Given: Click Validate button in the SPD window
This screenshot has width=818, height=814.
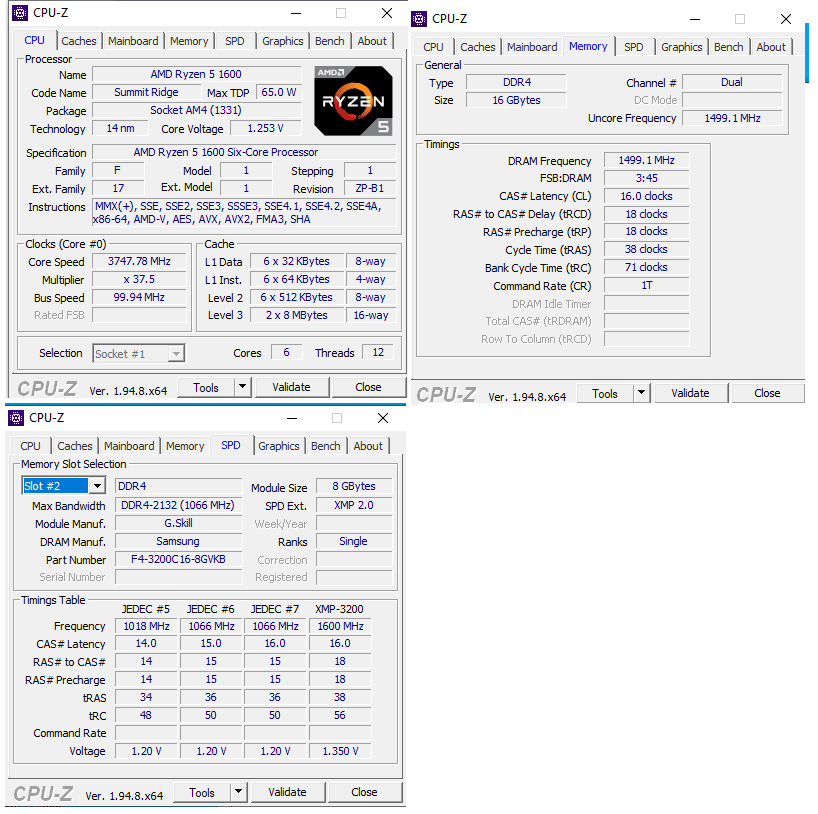Looking at the screenshot, I should tap(287, 792).
